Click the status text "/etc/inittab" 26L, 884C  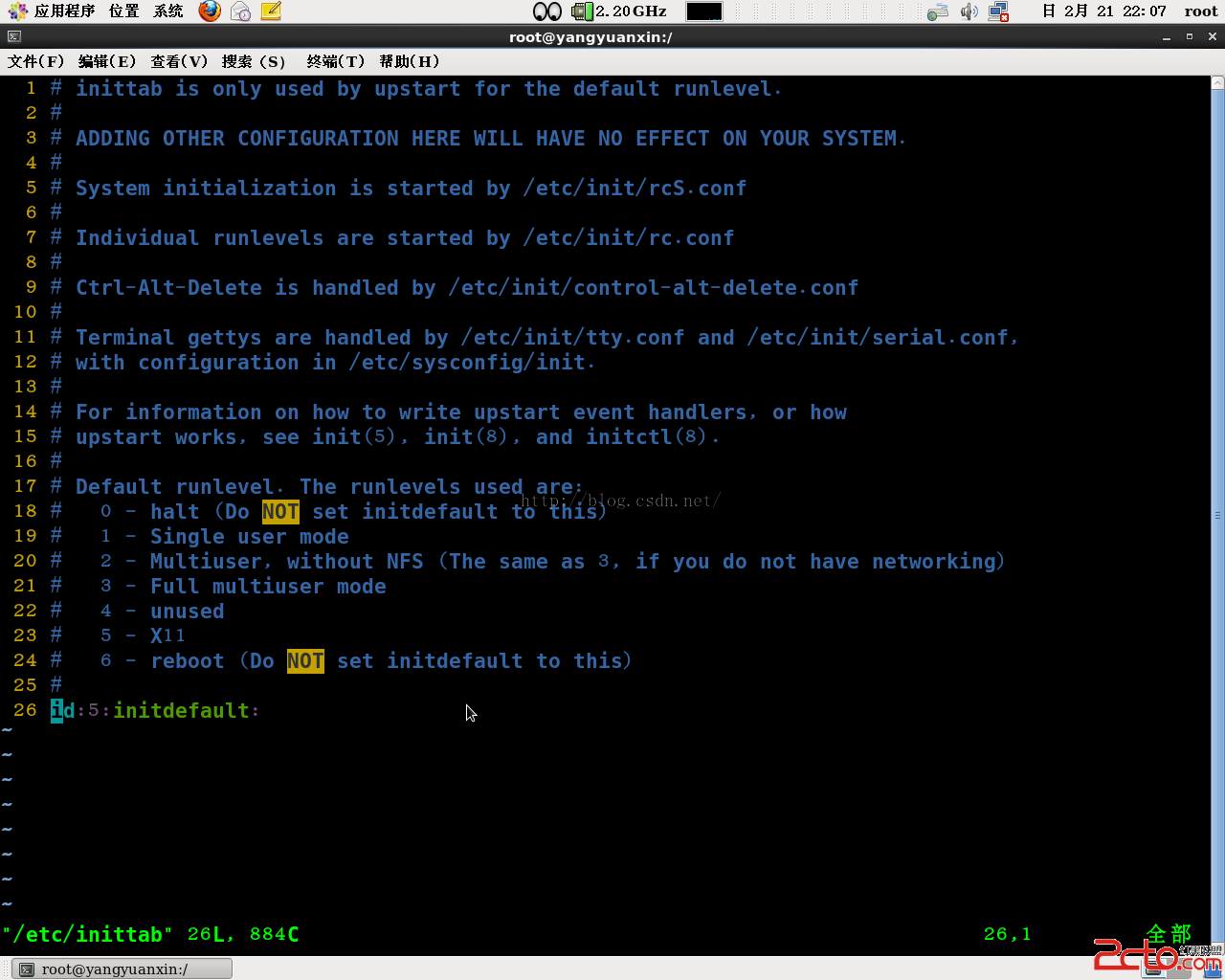pos(150,934)
